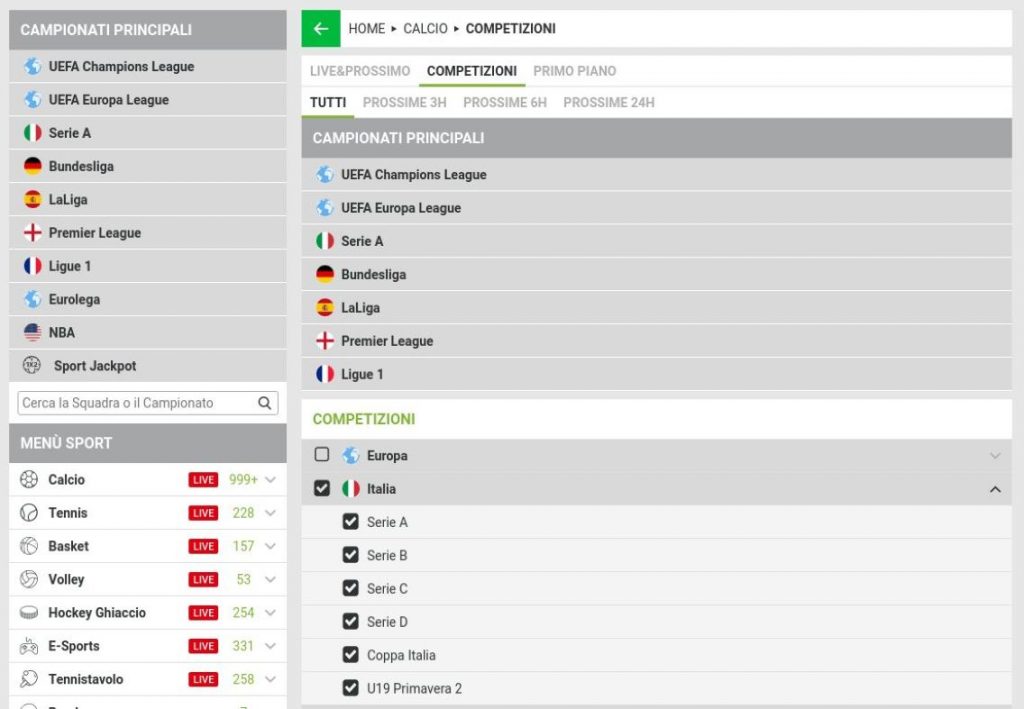
Task: Click the USA flag icon beside NBA
Action: point(33,332)
